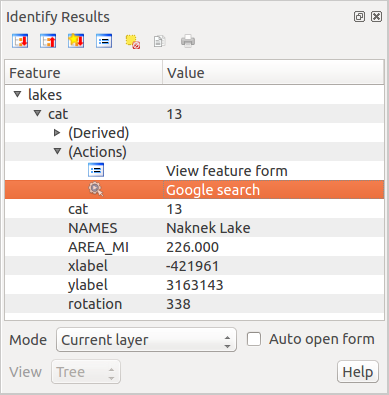Click the Help button
Image resolution: width=389 pixels, height=395 pixels.
(358, 372)
